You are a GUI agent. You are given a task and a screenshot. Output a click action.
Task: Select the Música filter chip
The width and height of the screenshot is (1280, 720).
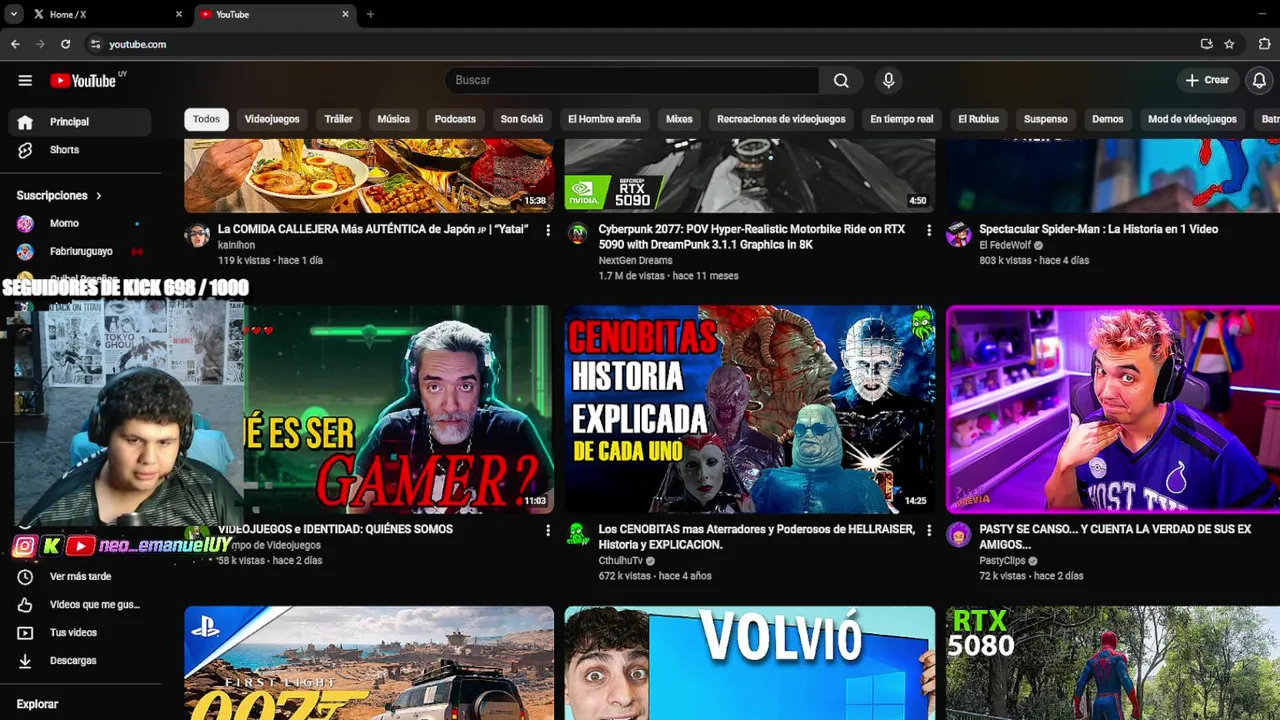tap(393, 119)
